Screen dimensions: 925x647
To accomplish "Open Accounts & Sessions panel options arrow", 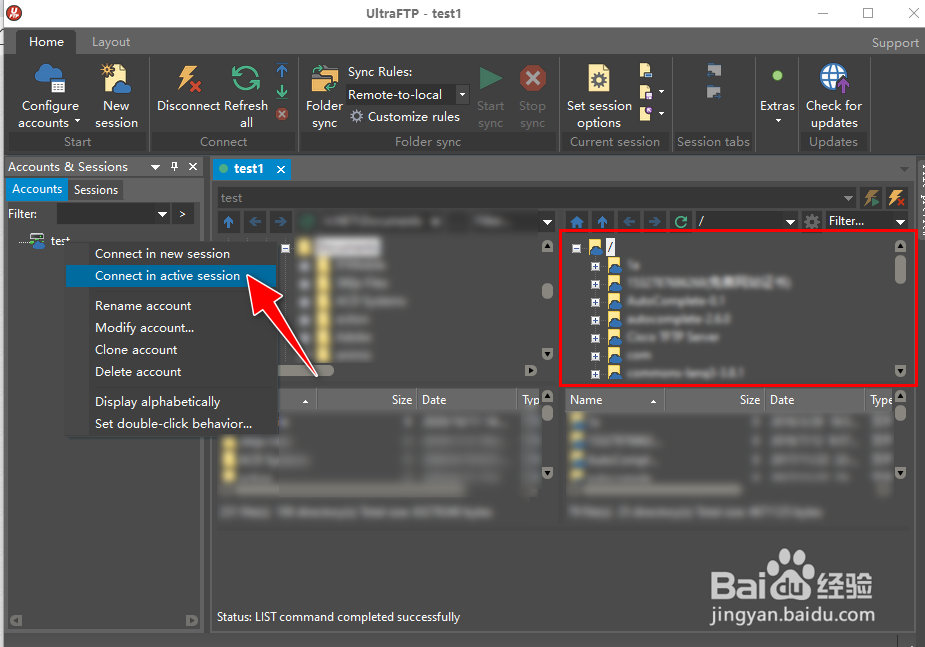I will click(x=155, y=167).
